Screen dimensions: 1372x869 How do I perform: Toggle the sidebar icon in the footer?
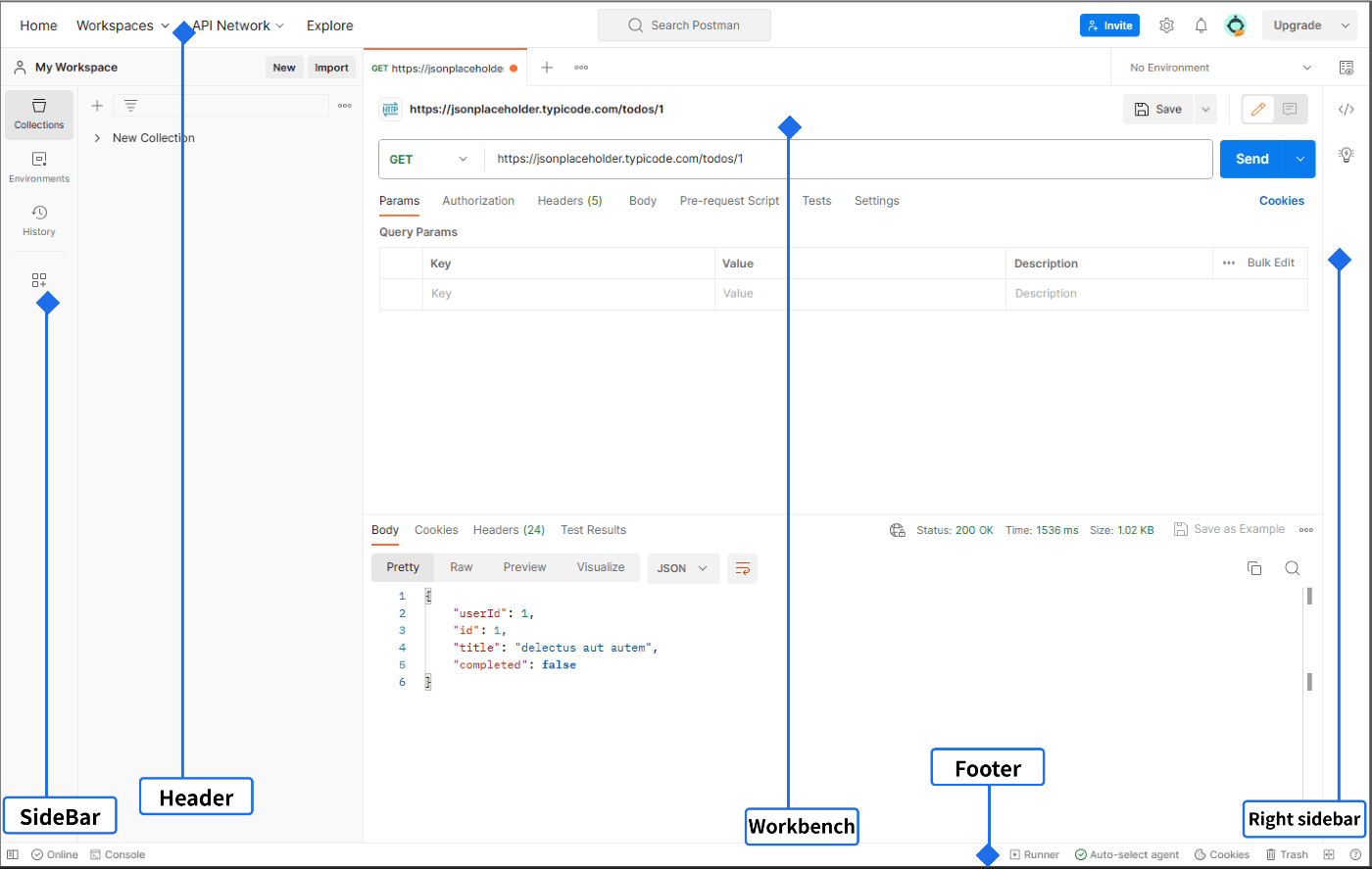[13, 854]
